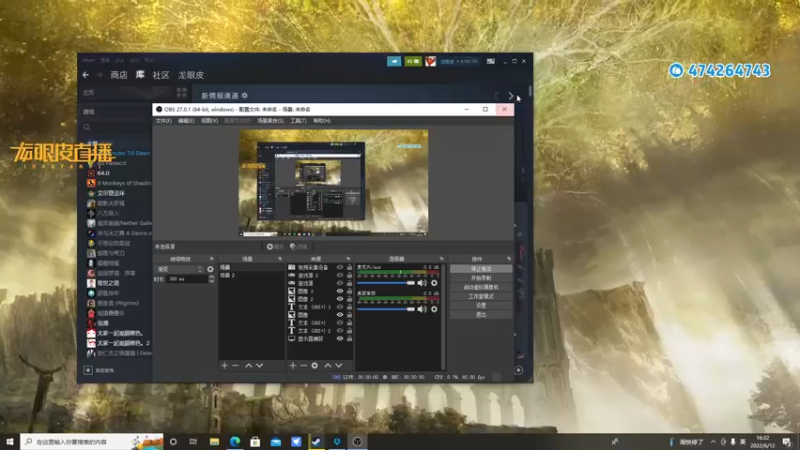
Task: Click 停止推流 button in controls
Action: pyautogui.click(x=481, y=269)
